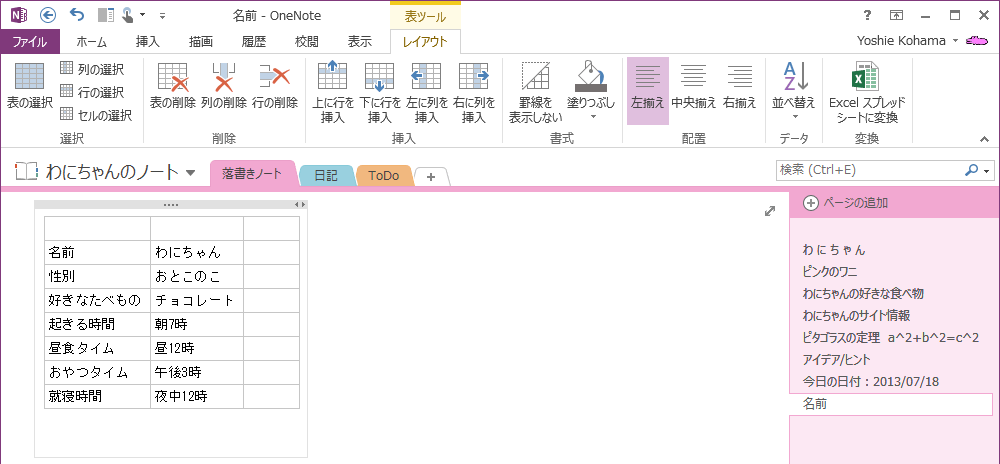Viewport: 1000px width, 464px height.
Task: Select the 名前 page in the page list
Action: coord(891,404)
